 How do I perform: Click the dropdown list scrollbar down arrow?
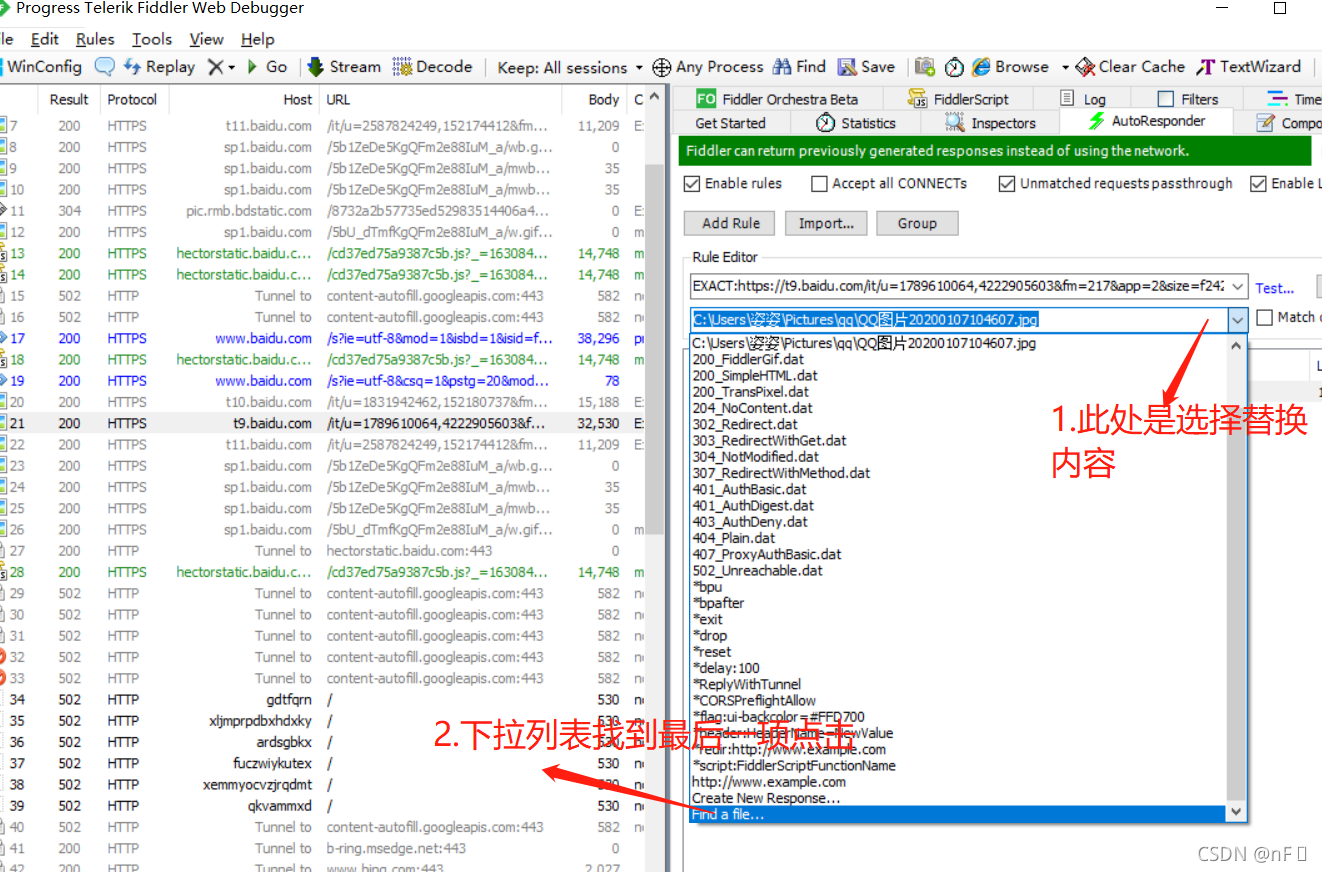pyautogui.click(x=1237, y=812)
